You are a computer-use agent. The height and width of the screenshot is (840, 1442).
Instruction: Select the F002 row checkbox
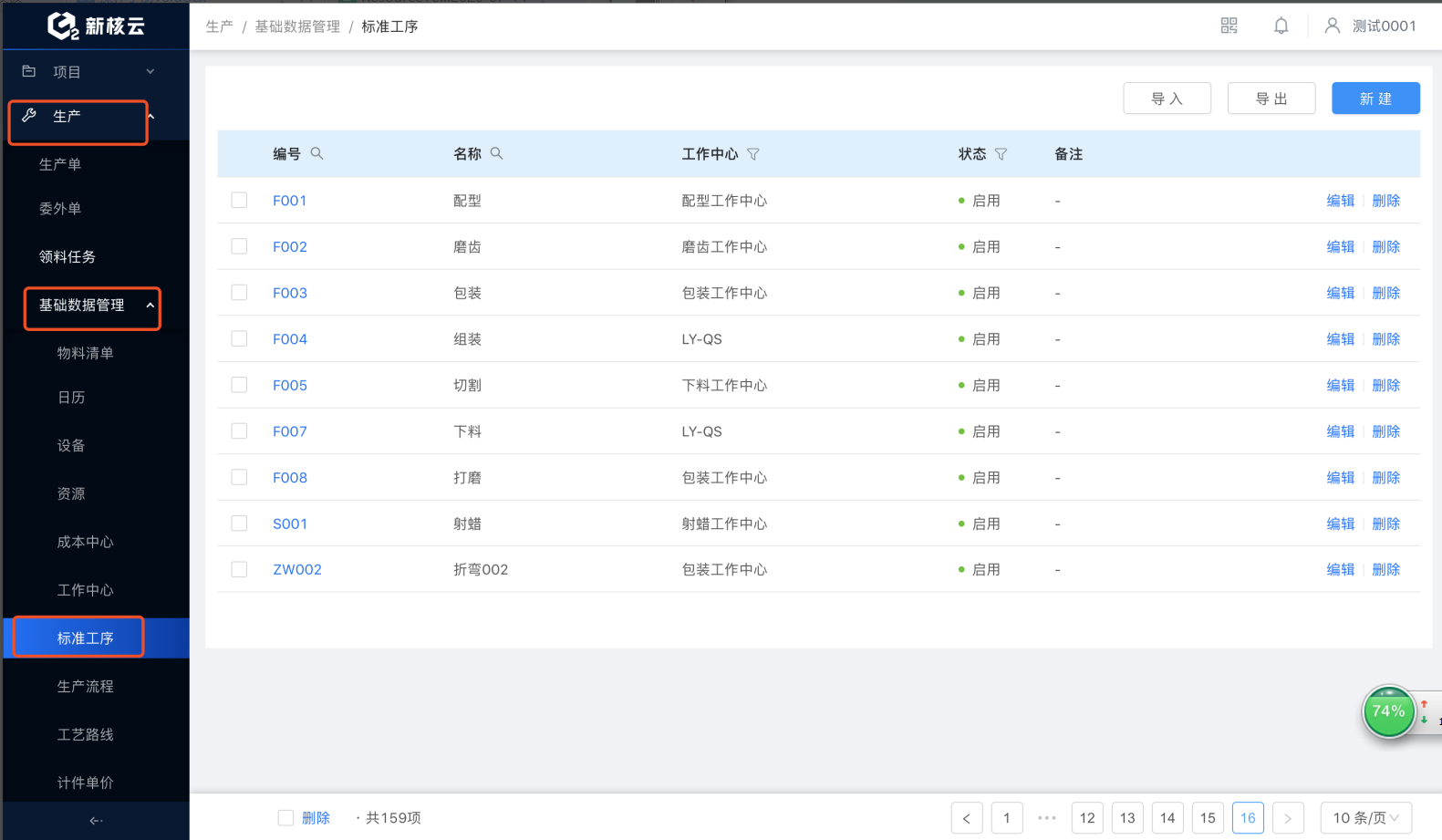coord(239,246)
